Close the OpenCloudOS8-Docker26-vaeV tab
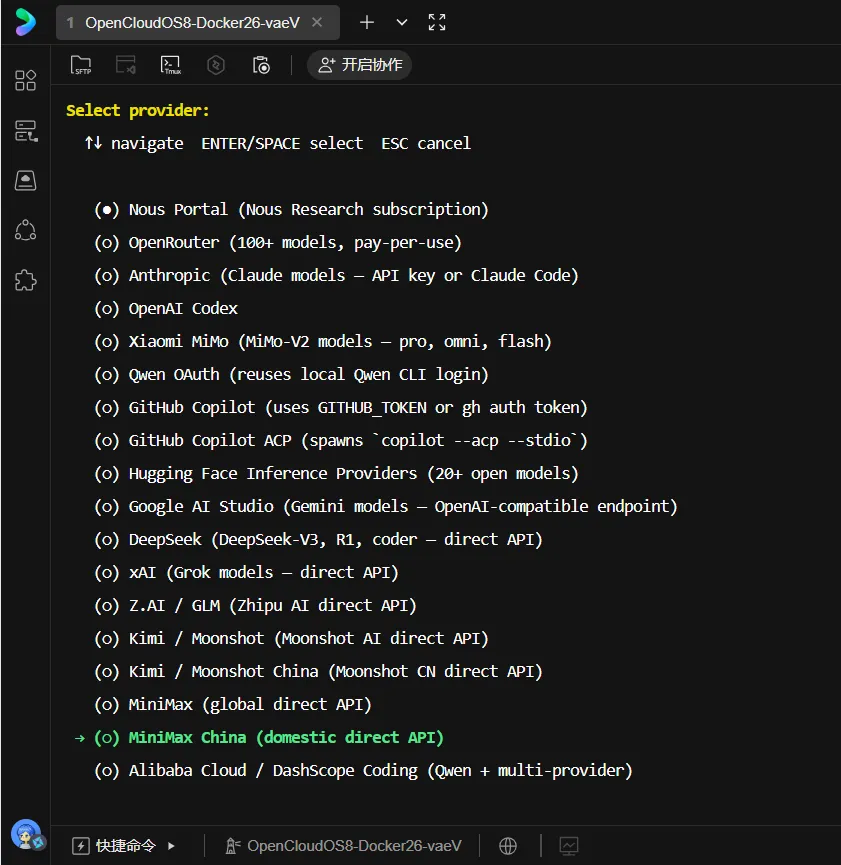Screen dimensions: 841x865 pos(317,22)
